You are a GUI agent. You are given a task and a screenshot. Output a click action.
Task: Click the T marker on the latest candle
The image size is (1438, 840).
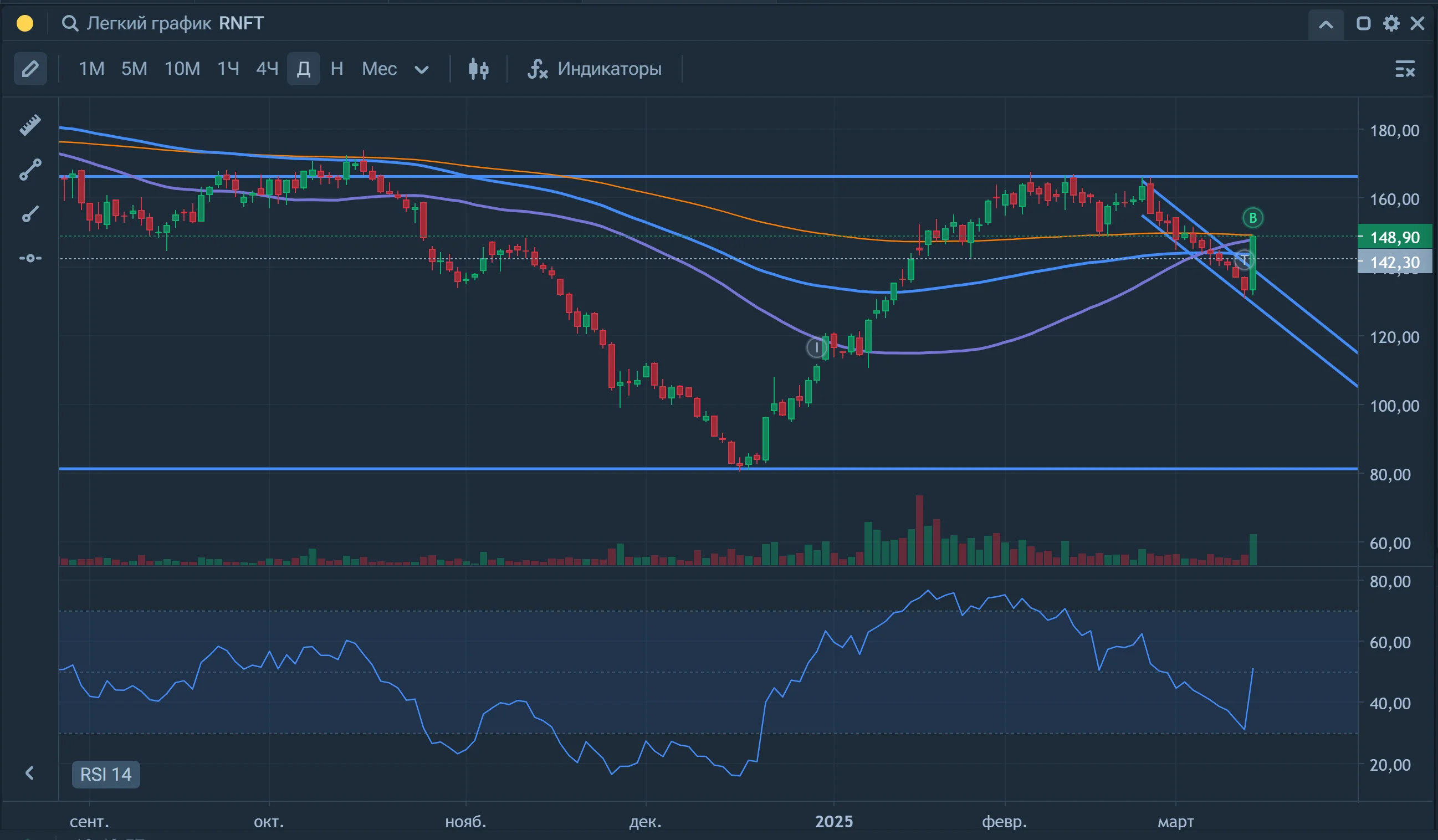click(1244, 260)
